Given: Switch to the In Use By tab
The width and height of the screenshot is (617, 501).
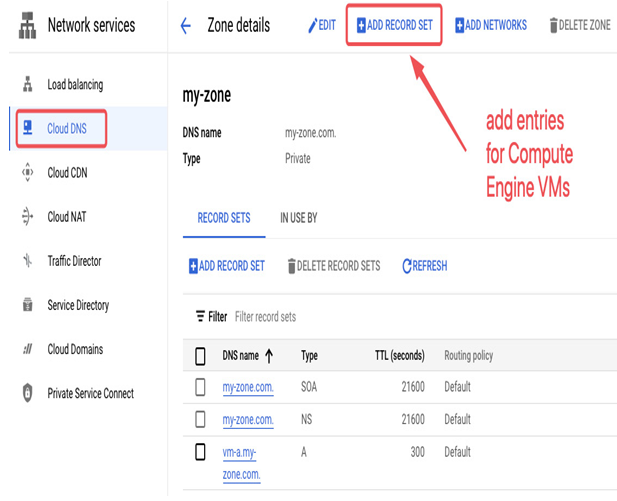Looking at the screenshot, I should [x=299, y=218].
